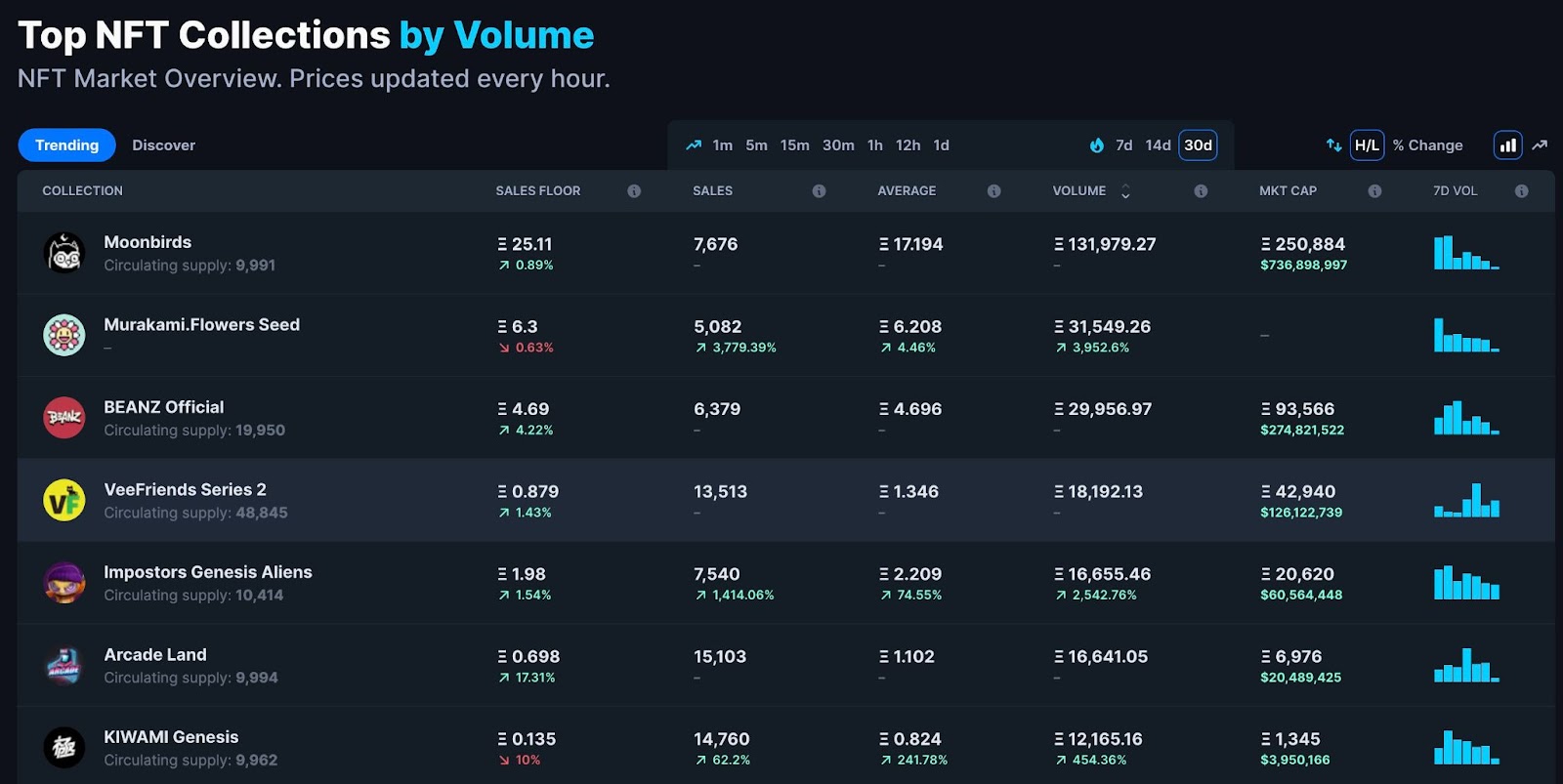Viewport: 1563px width, 784px height.
Task: Open the Moonbirds collection avatar
Action: pyautogui.click(x=64, y=253)
